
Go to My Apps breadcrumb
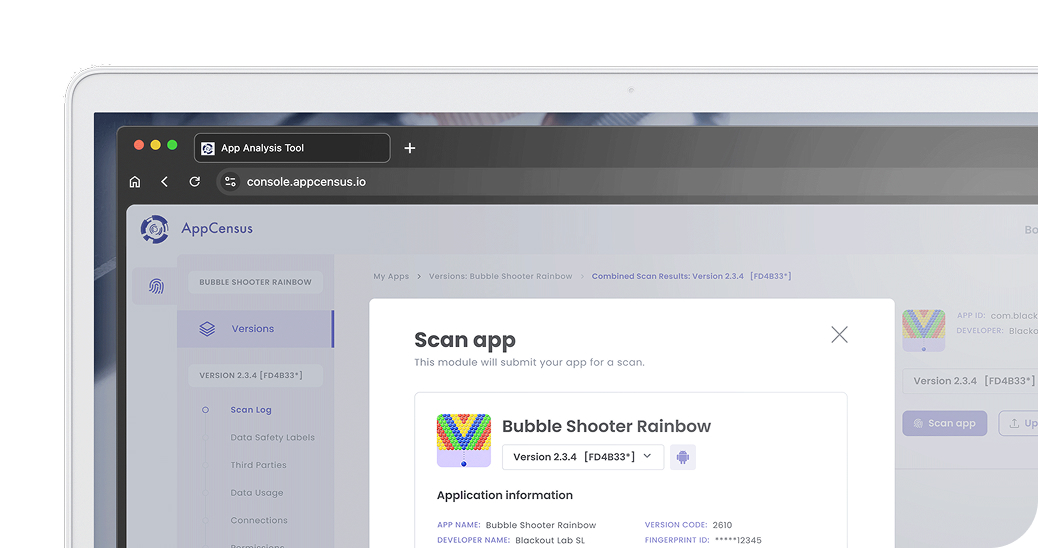point(391,276)
